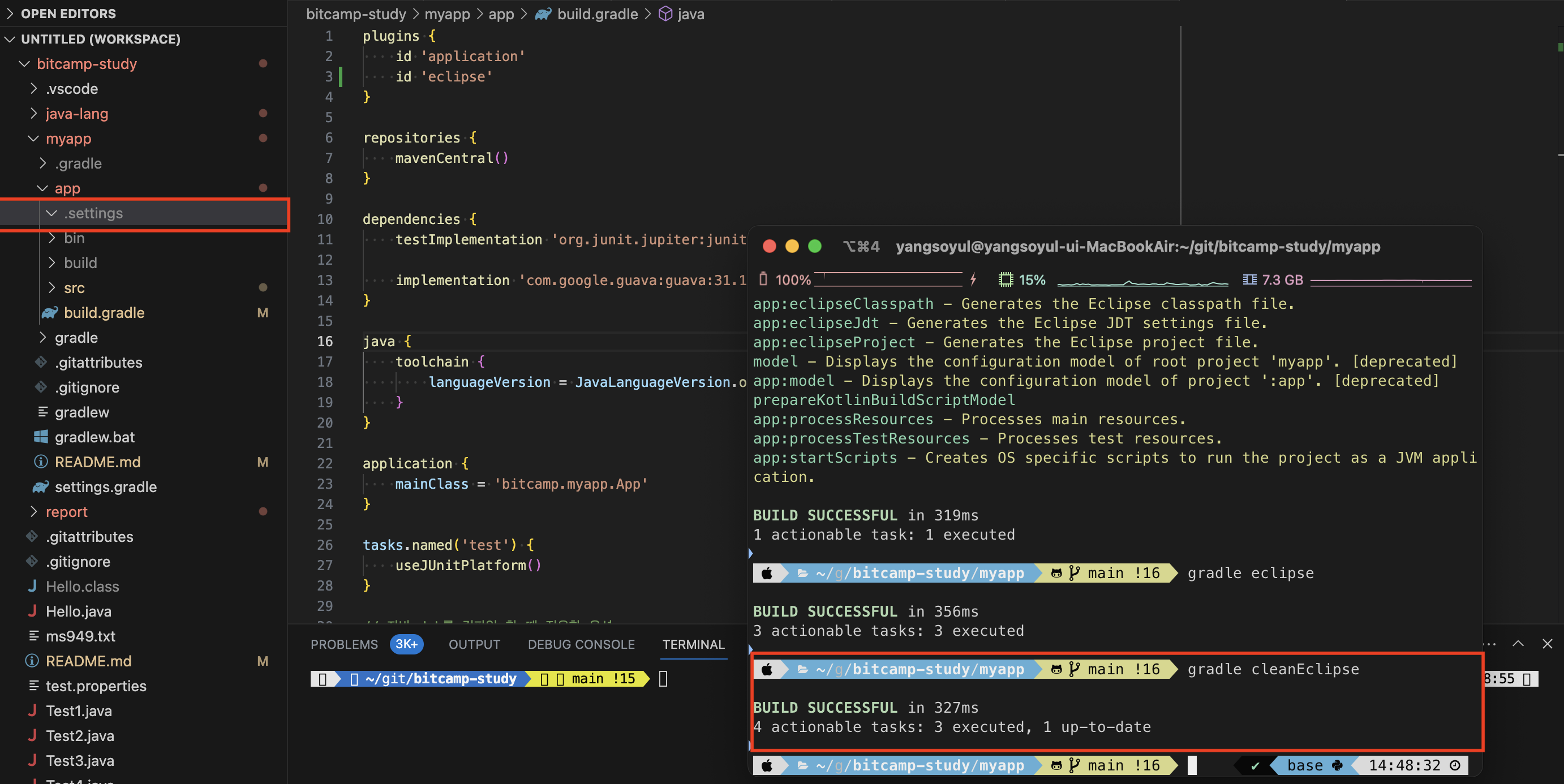Click the java symbol cube icon in breadcrumb
1564x784 pixels.
click(665, 14)
